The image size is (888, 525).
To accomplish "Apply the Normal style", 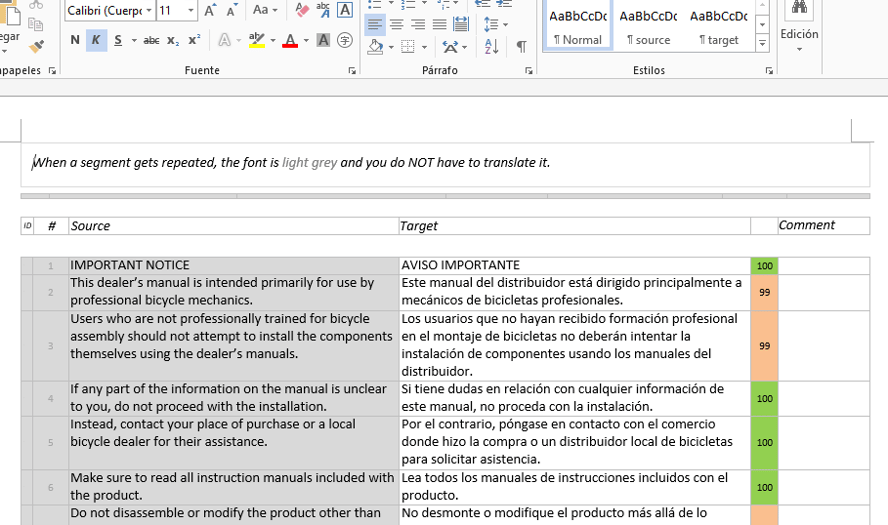I will [x=577, y=26].
